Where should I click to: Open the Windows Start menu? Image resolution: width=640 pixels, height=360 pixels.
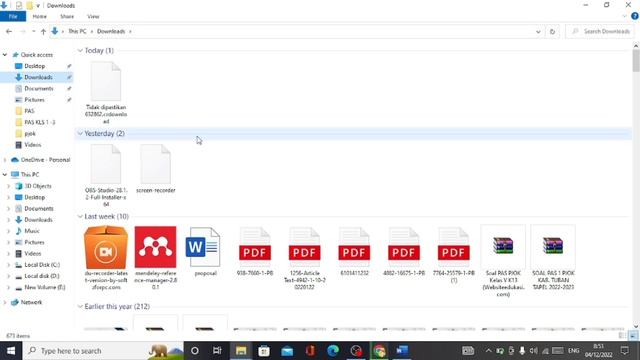(11, 351)
